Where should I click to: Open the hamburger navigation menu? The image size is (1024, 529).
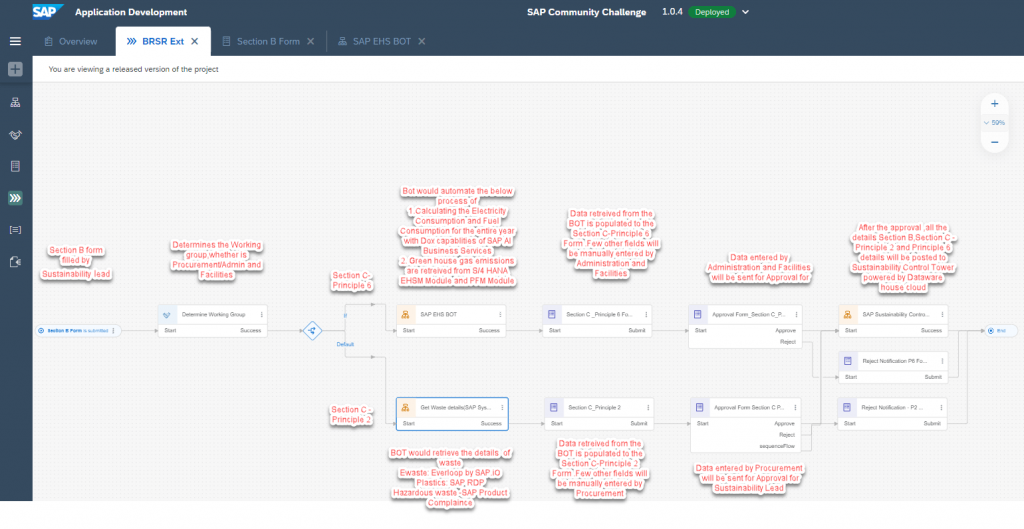pyautogui.click(x=15, y=41)
